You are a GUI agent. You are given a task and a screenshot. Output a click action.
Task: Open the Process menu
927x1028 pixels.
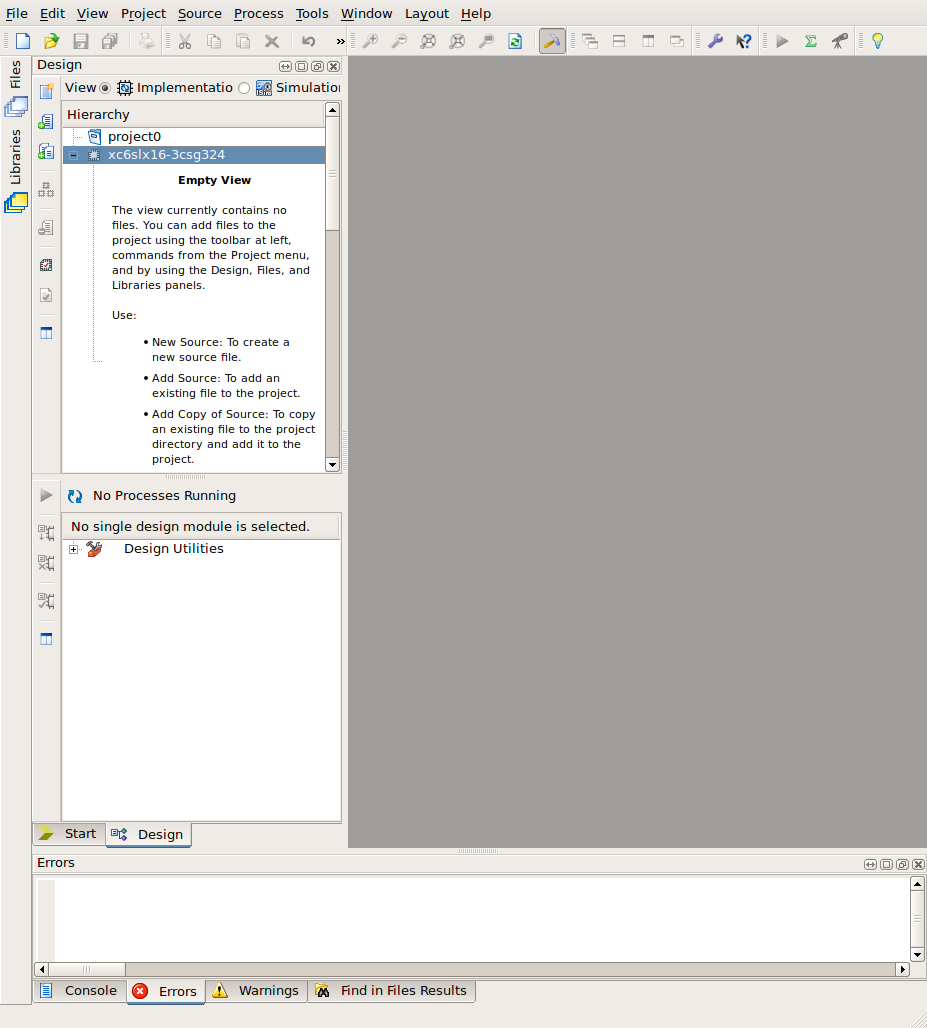tap(259, 14)
